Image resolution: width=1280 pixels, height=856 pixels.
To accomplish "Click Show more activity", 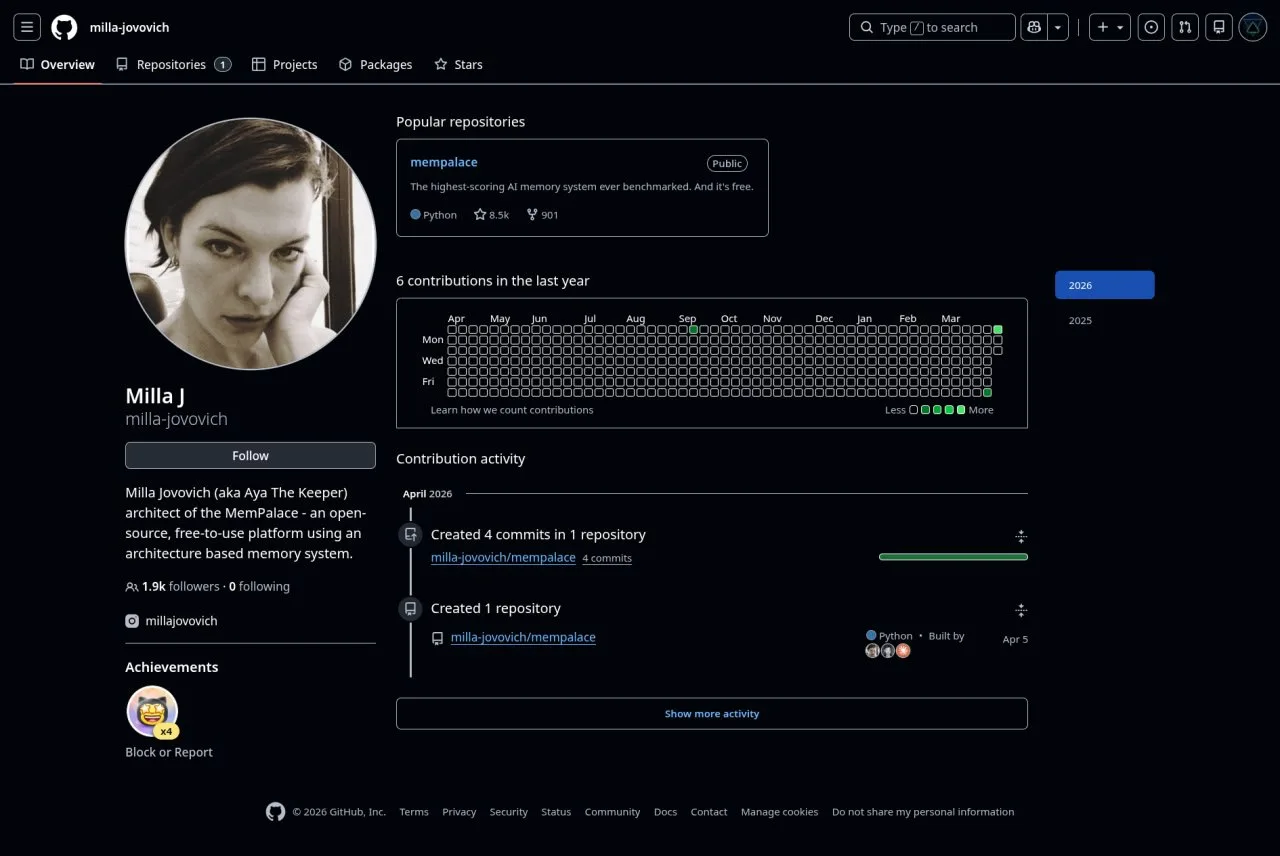I will point(712,714).
